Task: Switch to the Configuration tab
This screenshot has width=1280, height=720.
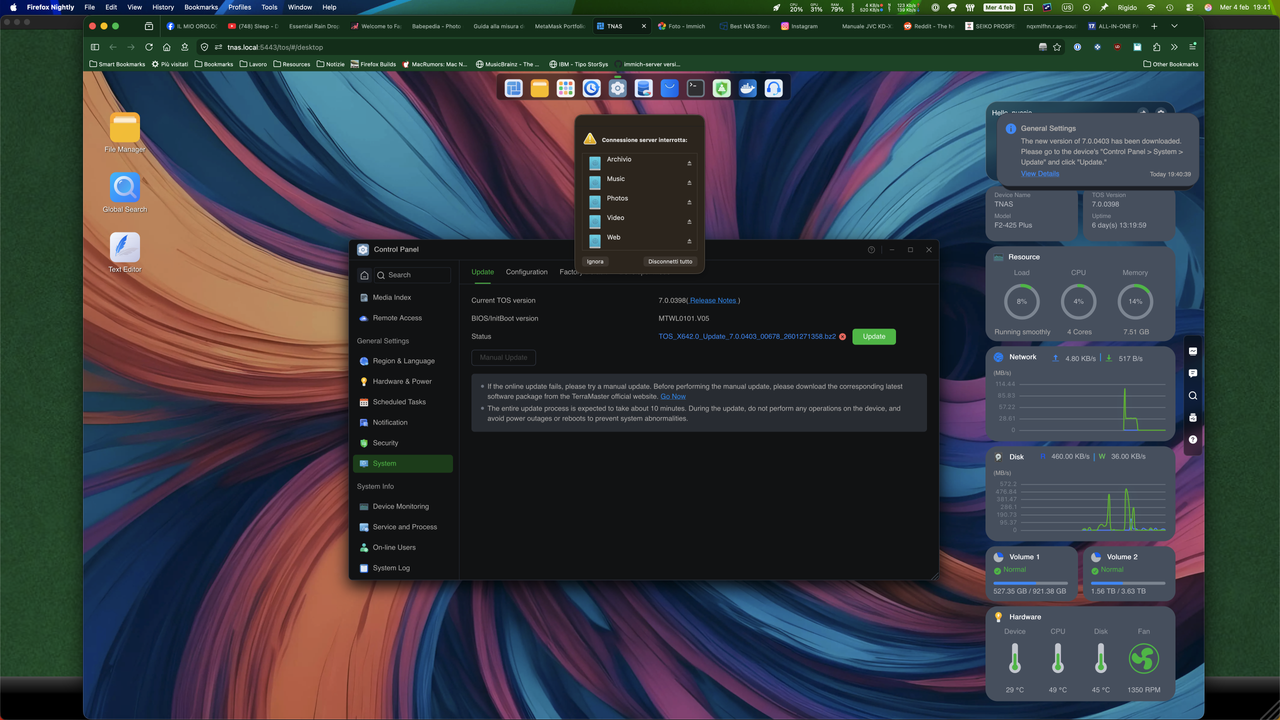Action: click(526, 272)
